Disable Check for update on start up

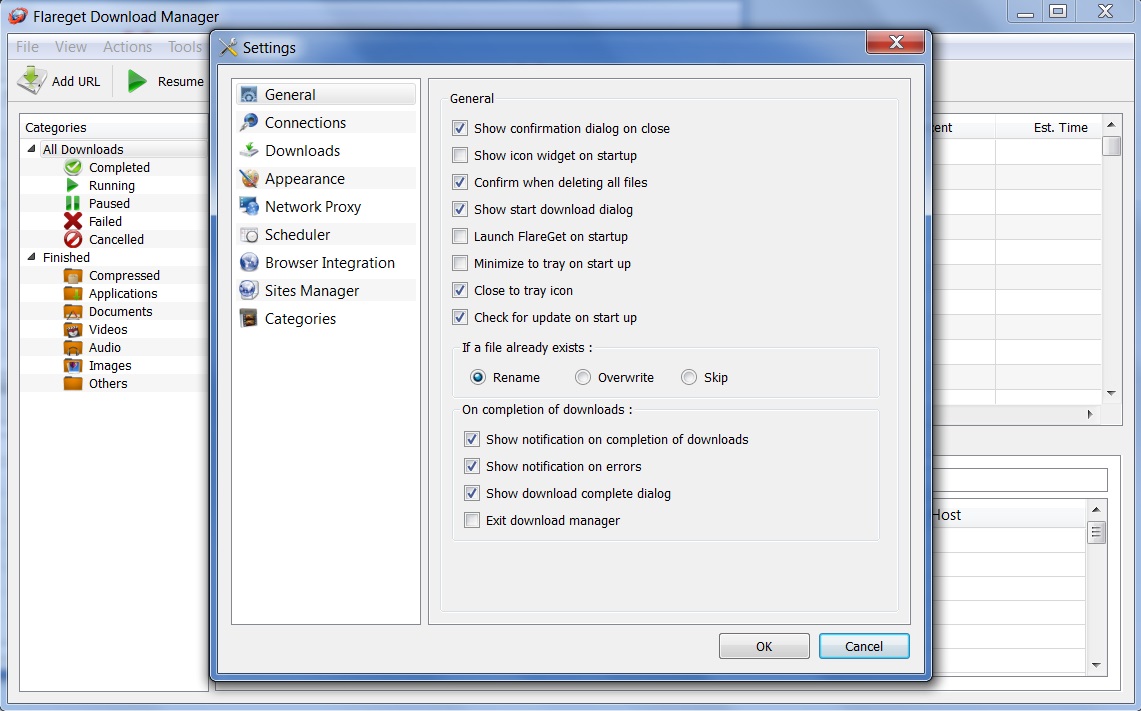point(460,317)
